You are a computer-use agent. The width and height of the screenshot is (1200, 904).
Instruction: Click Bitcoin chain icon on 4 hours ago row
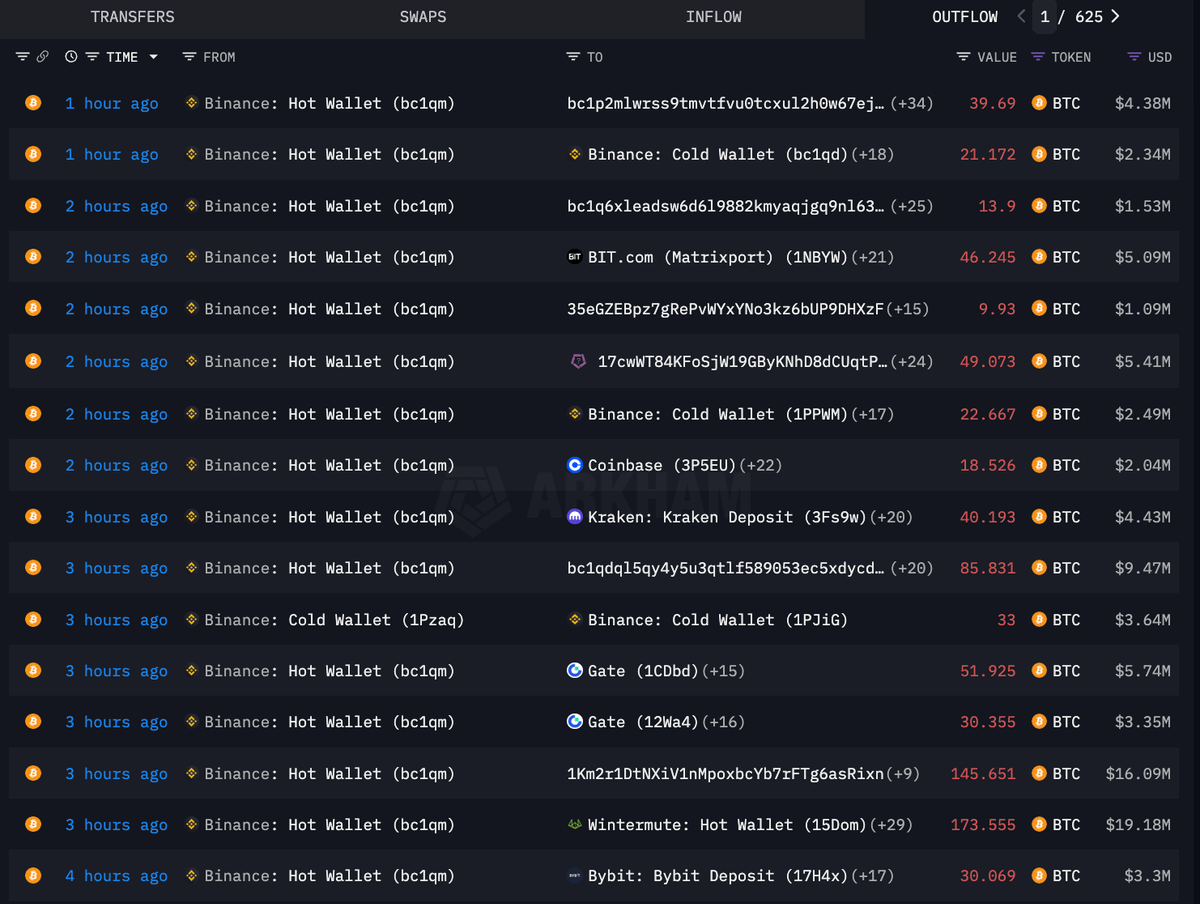(x=33, y=875)
